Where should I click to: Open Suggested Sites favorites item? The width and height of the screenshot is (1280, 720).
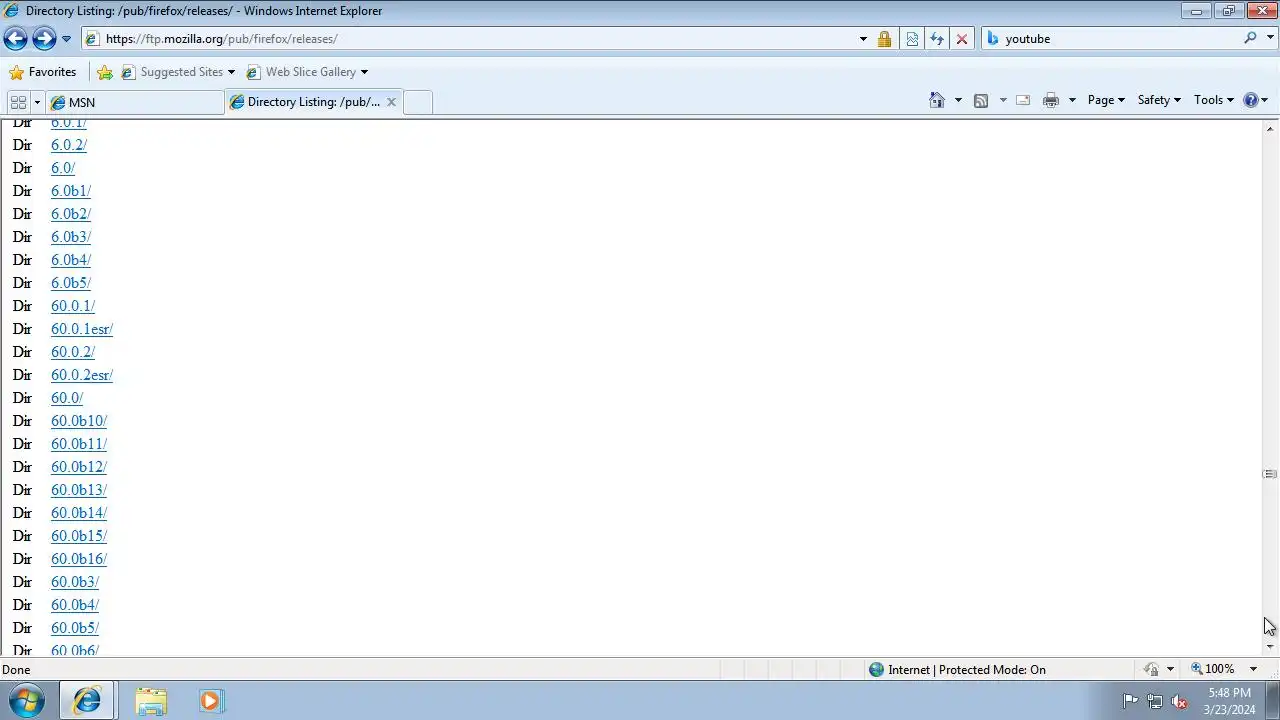tap(178, 72)
